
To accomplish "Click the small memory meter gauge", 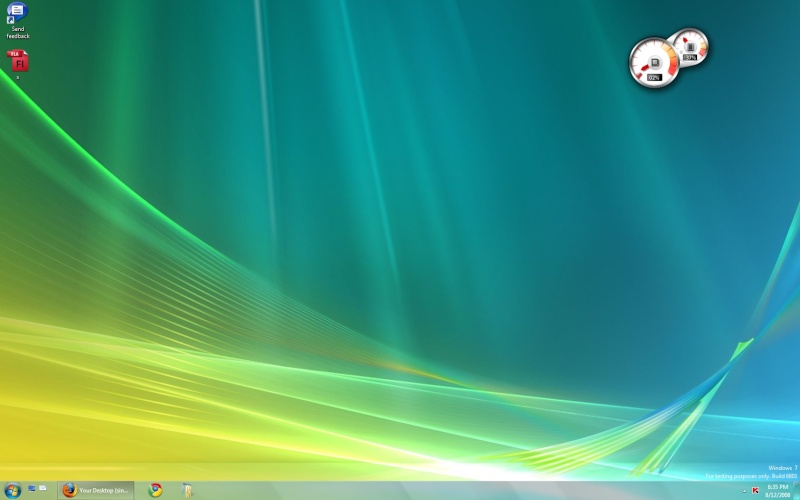I will click(690, 47).
